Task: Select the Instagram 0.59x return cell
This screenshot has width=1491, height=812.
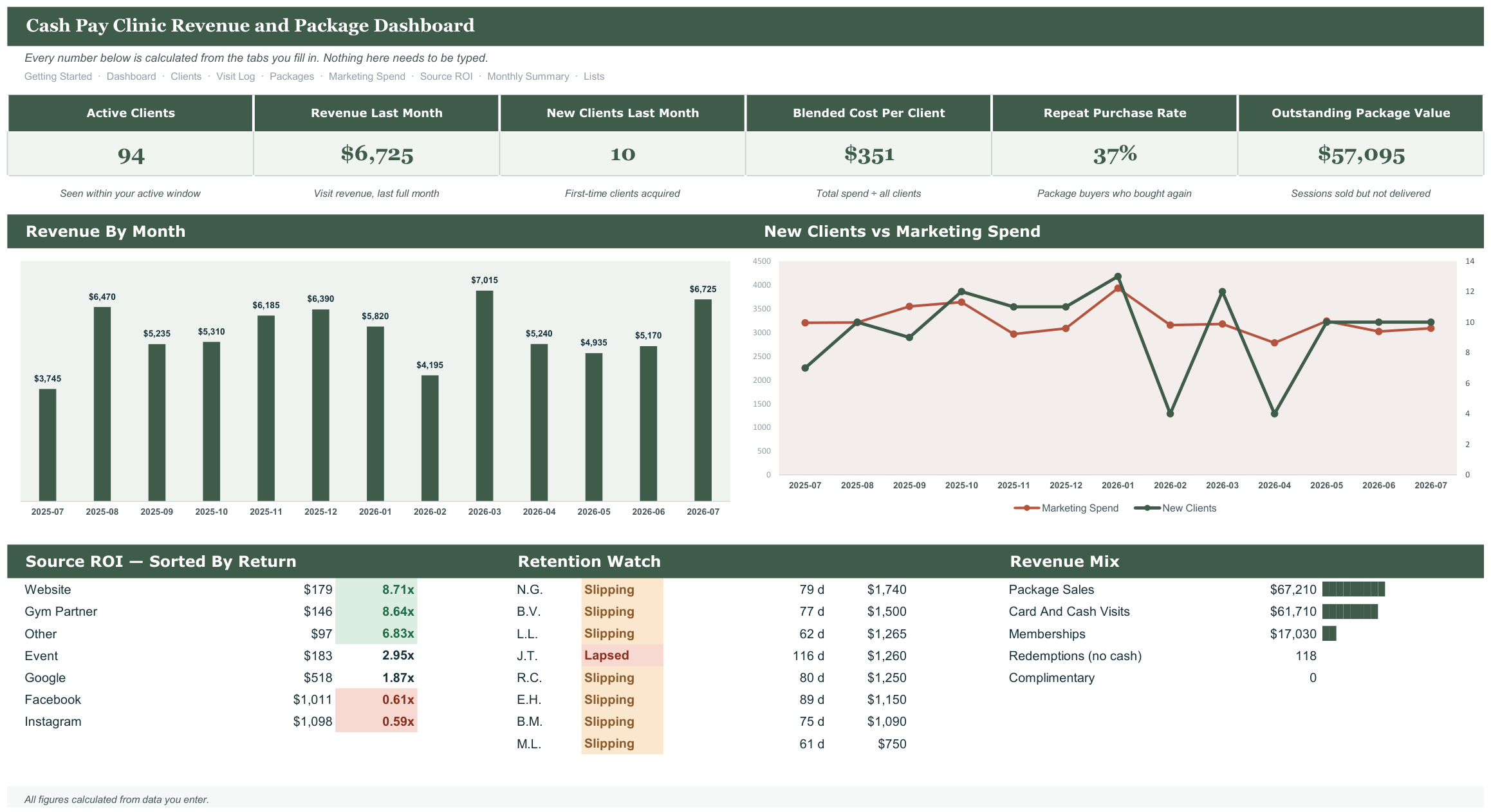Action: pyautogui.click(x=376, y=721)
